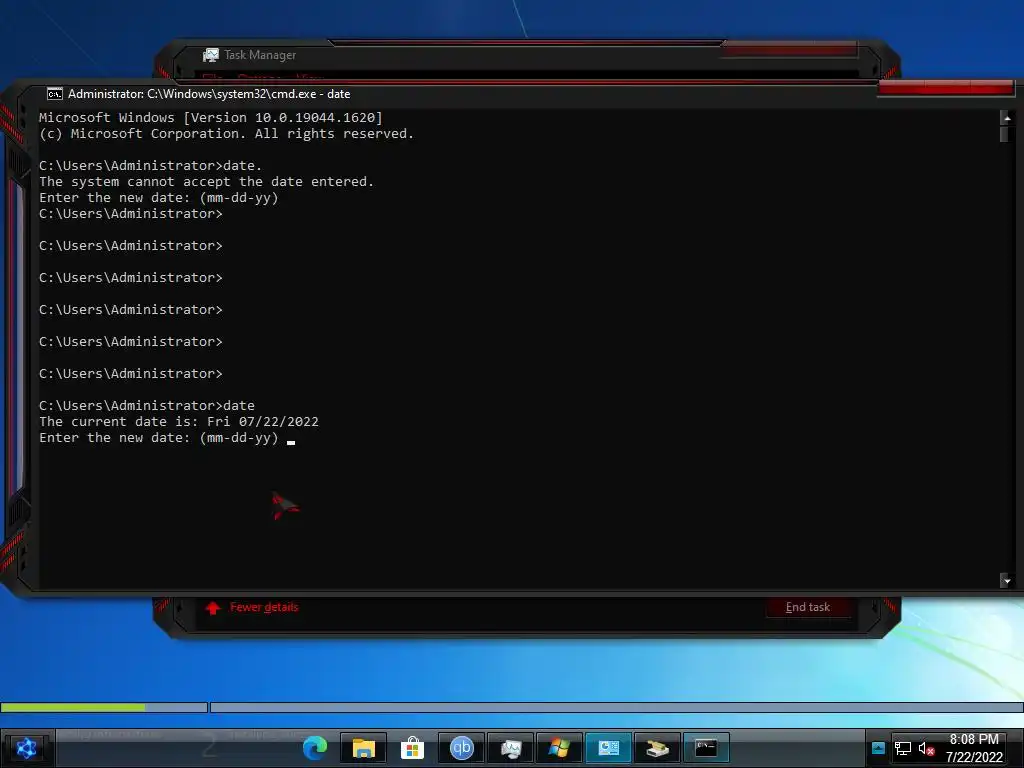
Task: Click Fewer details in Task Manager
Action: [x=264, y=607]
